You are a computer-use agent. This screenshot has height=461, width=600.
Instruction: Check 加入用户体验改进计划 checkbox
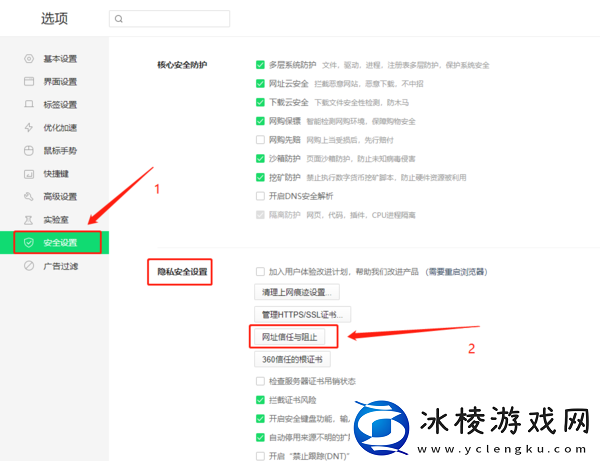tap(260, 272)
